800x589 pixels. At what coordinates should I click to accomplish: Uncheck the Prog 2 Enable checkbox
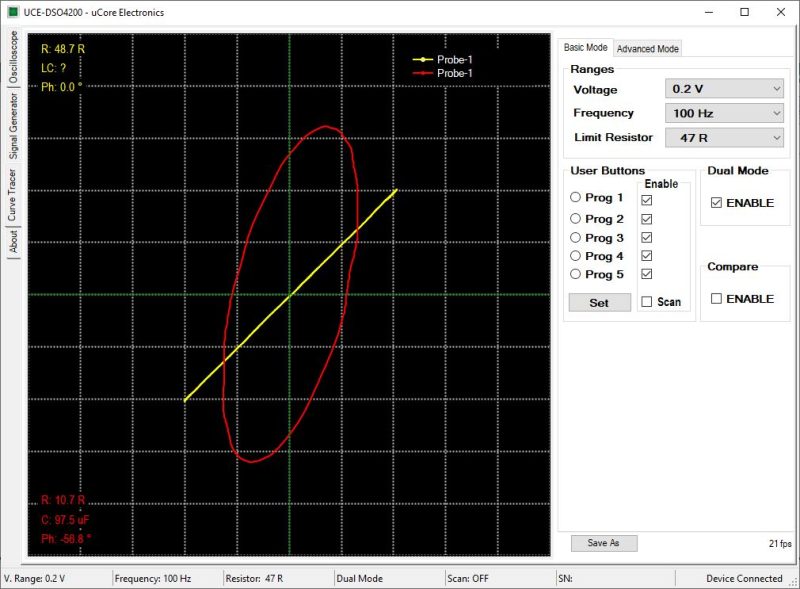(x=646, y=218)
